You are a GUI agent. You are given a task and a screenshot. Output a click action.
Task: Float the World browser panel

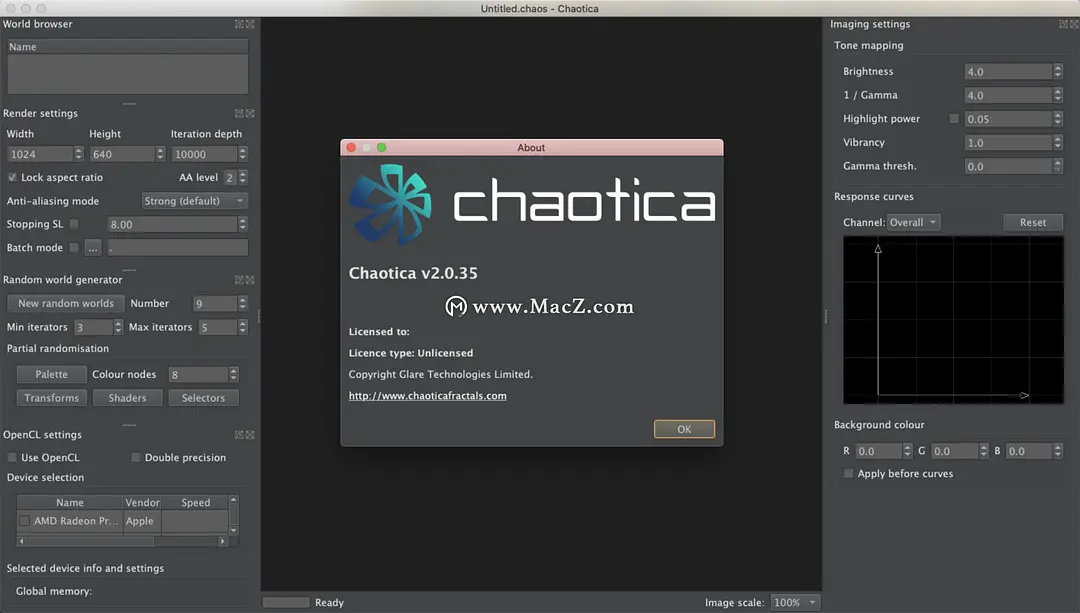[239, 24]
